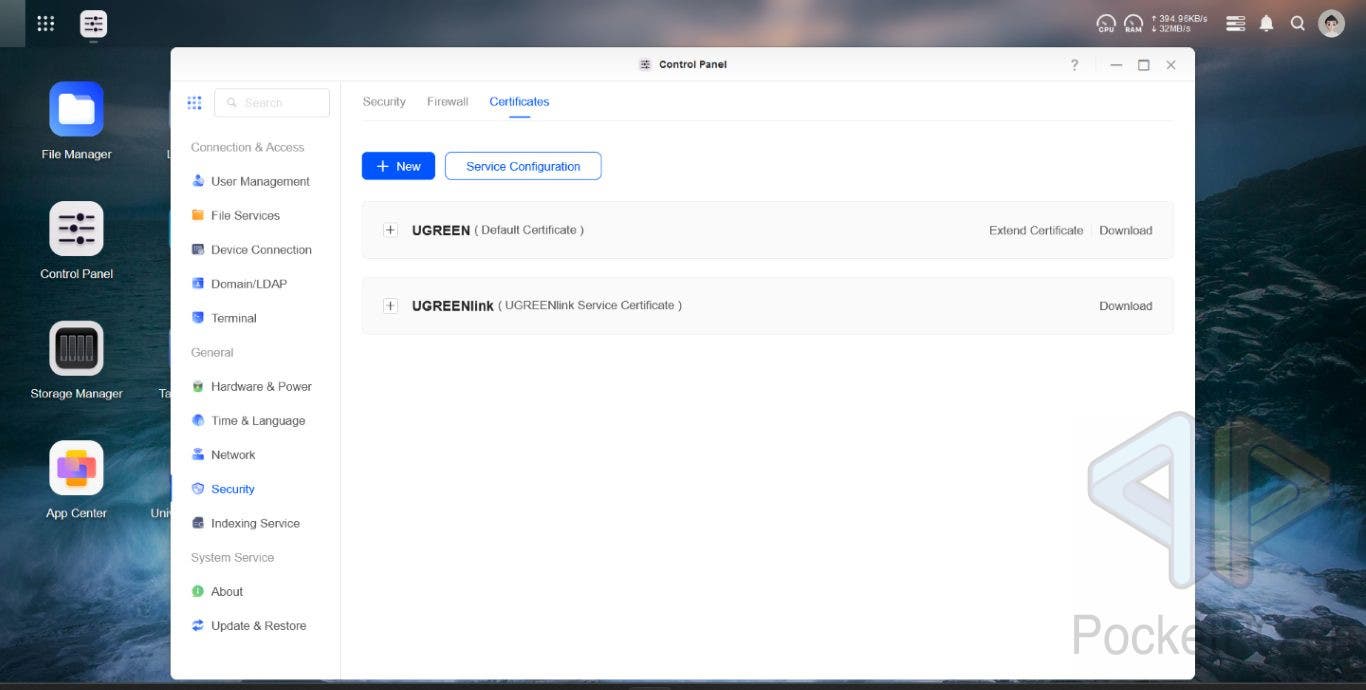The width and height of the screenshot is (1366, 690).
Task: Open File Services settings
Action: click(x=236, y=215)
